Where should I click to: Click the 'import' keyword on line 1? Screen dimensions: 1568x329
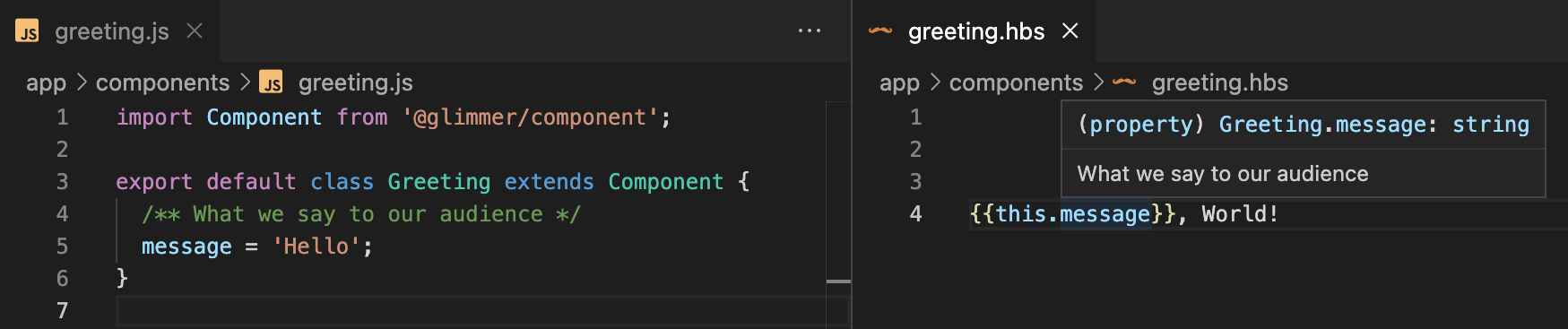[154, 117]
